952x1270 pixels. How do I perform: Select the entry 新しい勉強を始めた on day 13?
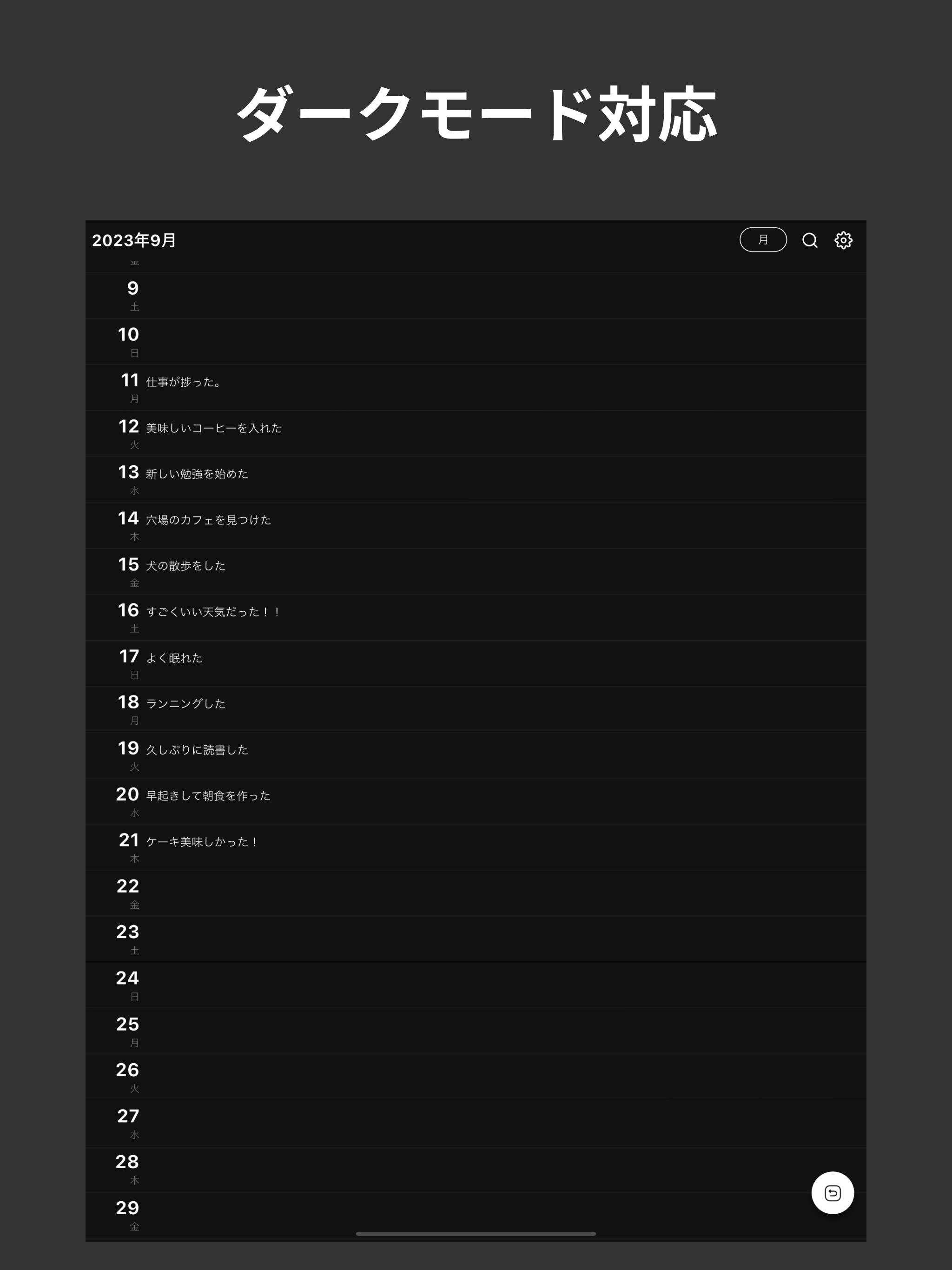pyautogui.click(x=196, y=474)
